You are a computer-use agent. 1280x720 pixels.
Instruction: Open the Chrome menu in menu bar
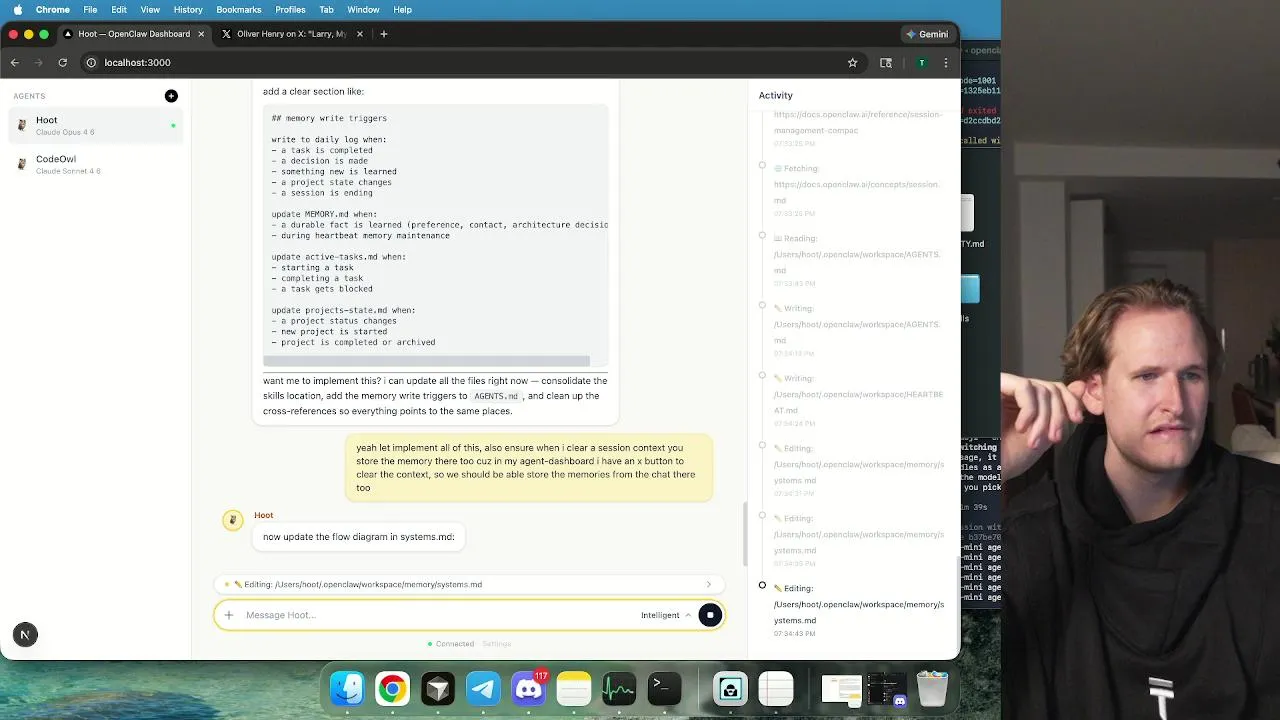(x=53, y=9)
